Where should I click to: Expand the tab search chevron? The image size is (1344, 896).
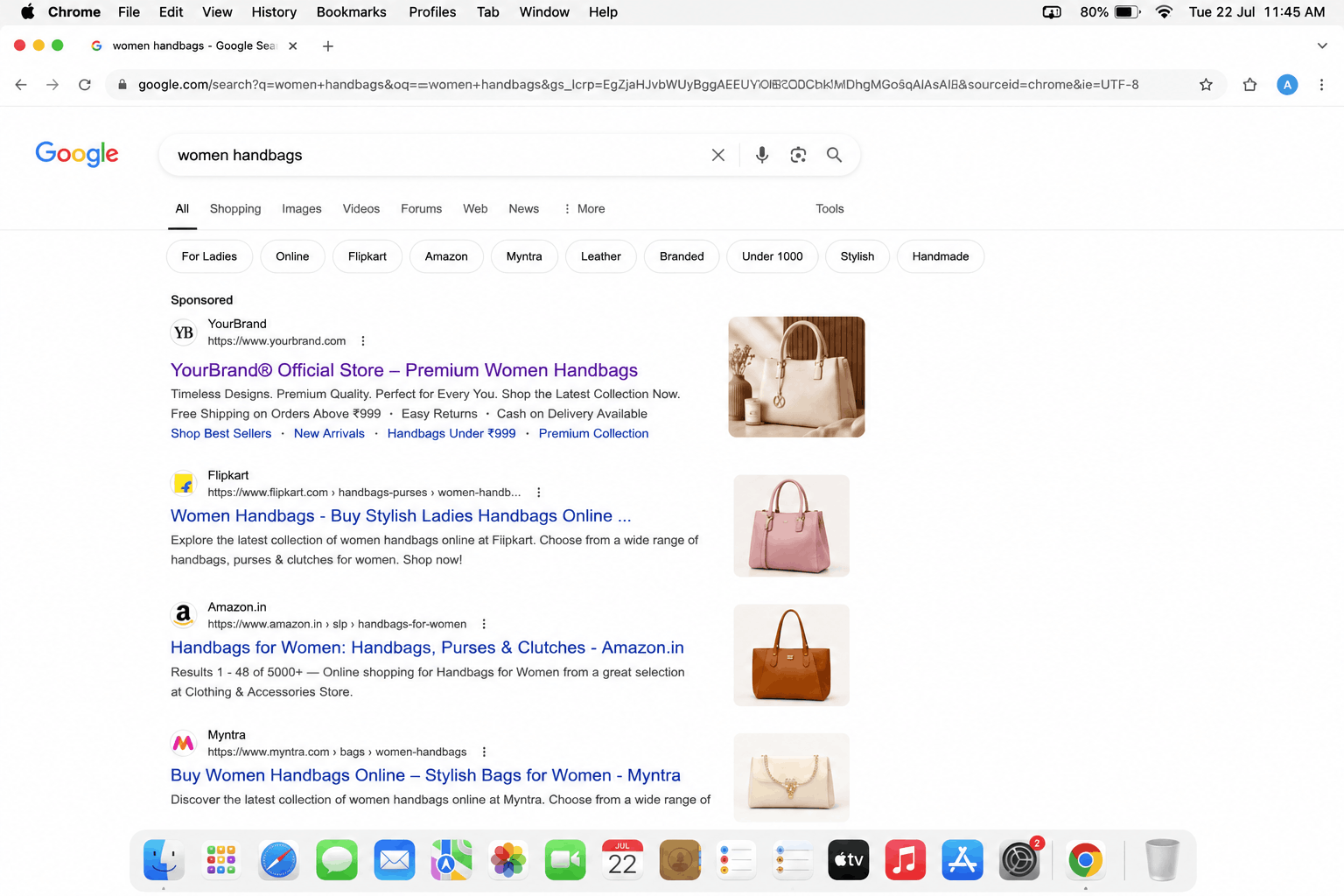click(x=1322, y=46)
